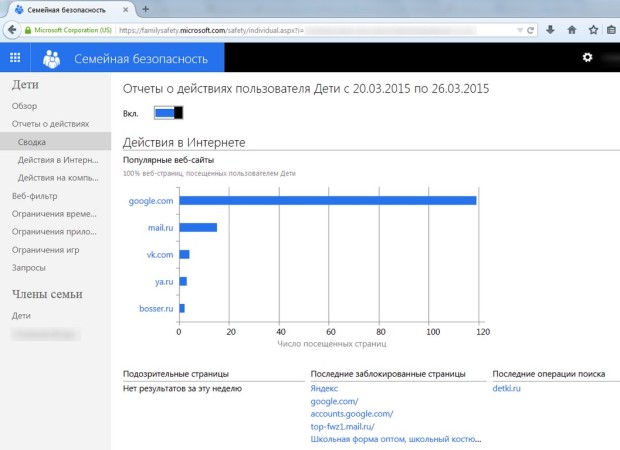
Task: Click the Число посещенных страниц axis label
Action: pos(332,344)
